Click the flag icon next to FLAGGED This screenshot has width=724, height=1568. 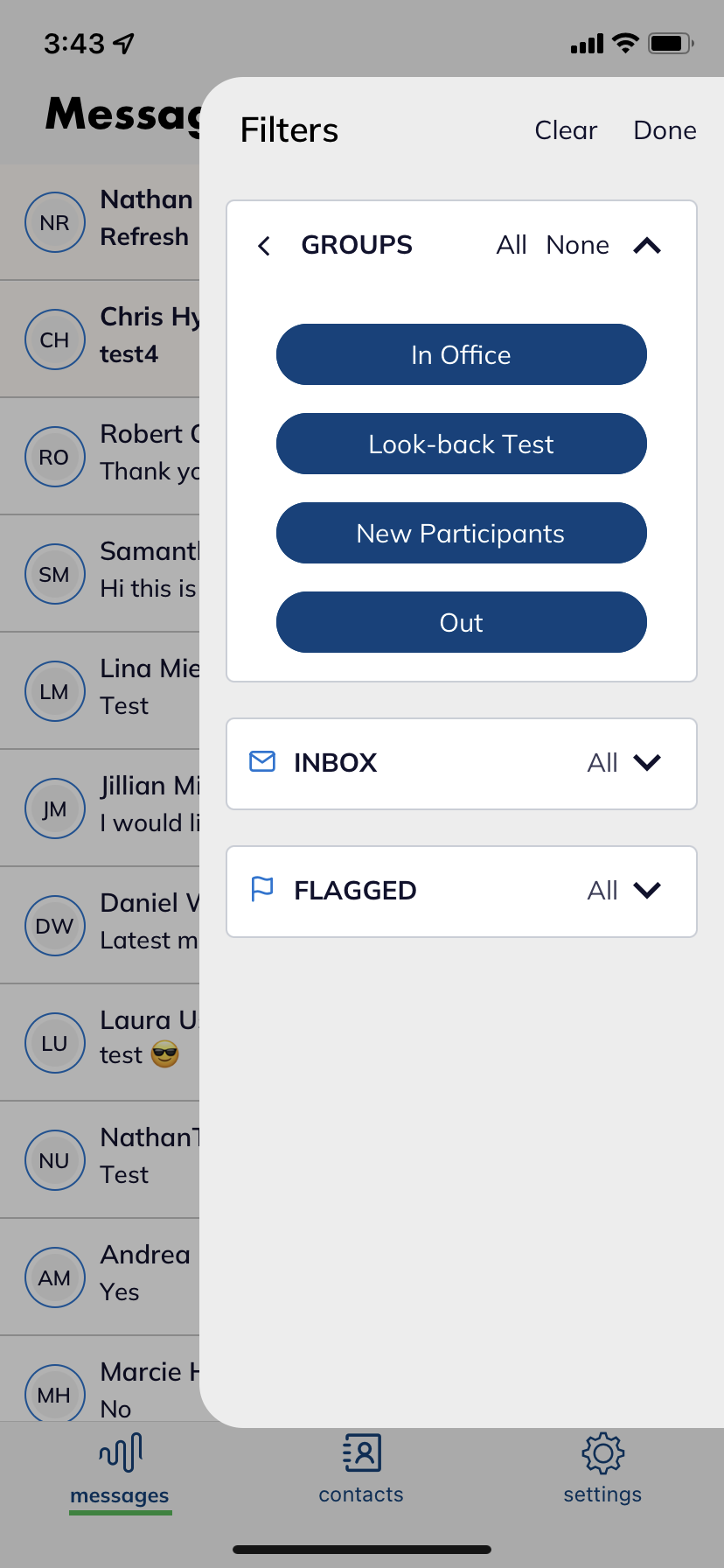[262, 889]
